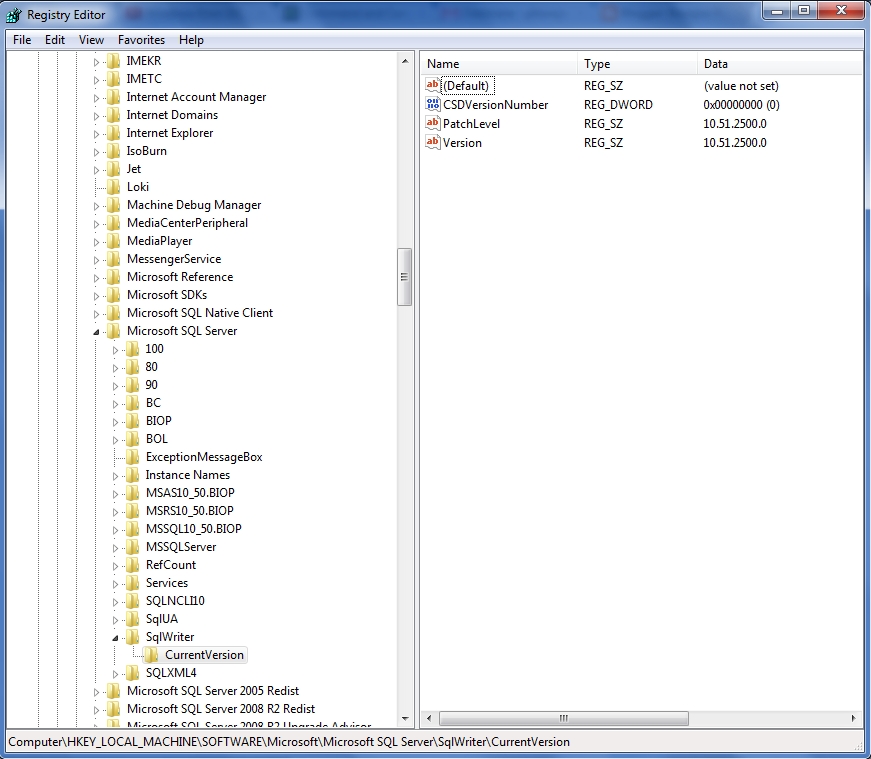Sort values by the Type column header
The width and height of the screenshot is (871, 759).
[x=637, y=64]
